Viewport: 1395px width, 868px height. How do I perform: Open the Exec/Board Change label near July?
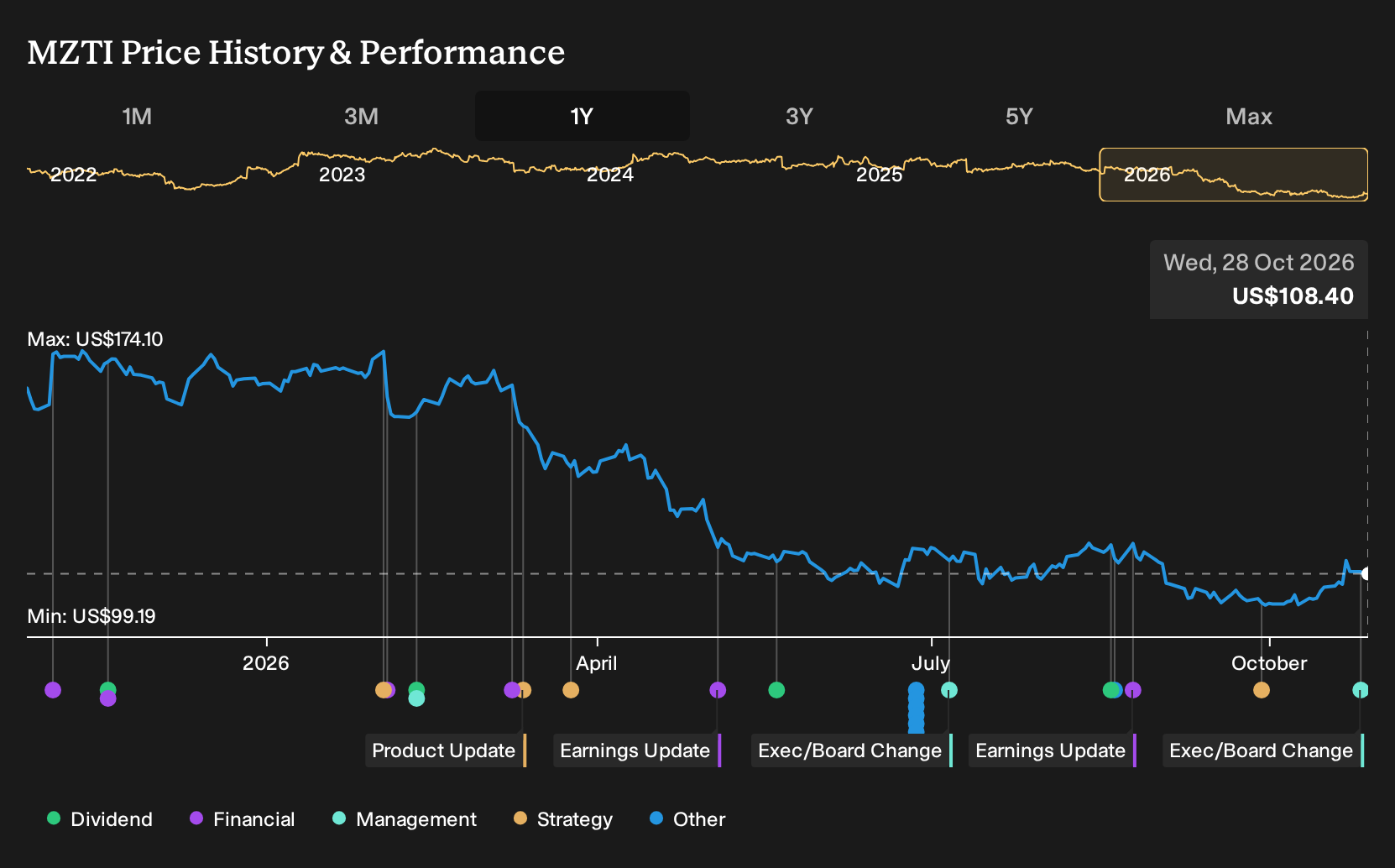[x=852, y=750]
